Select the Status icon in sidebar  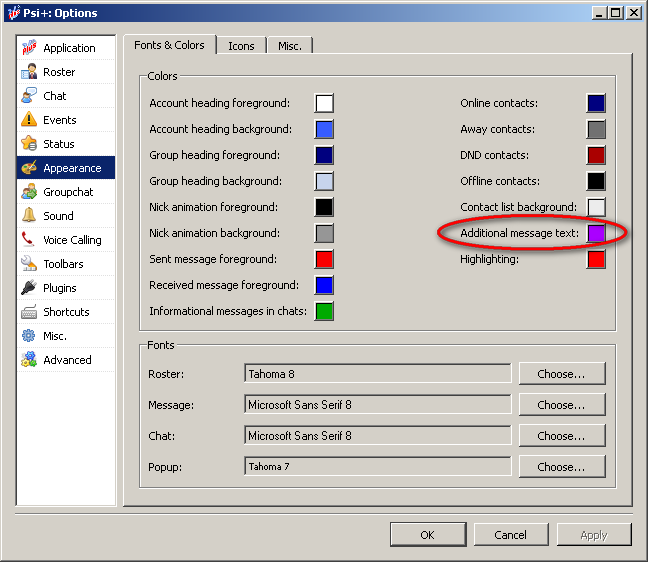coord(29,144)
